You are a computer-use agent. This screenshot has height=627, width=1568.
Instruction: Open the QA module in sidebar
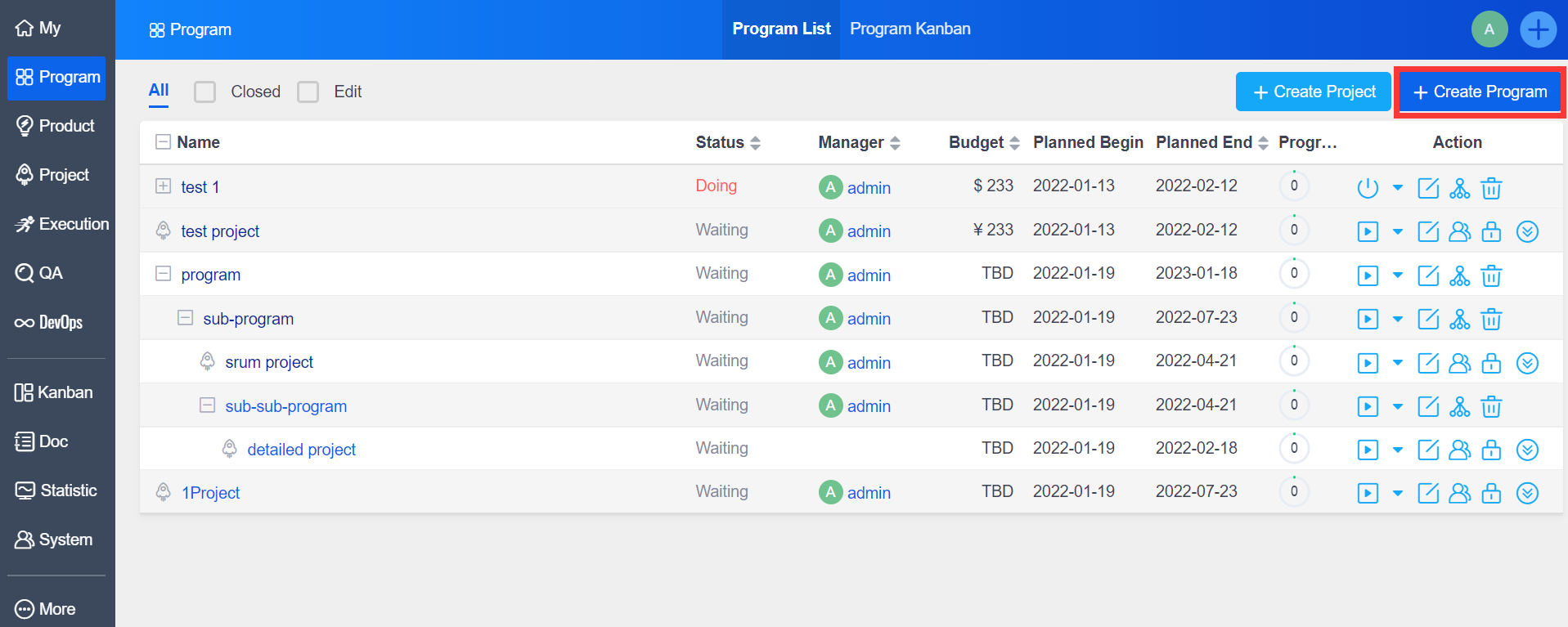(x=49, y=273)
